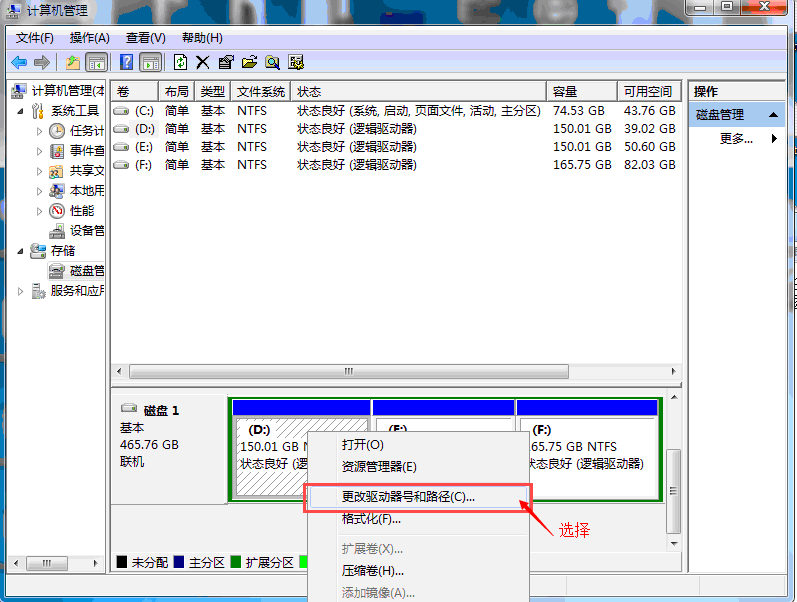Screen dimensions: 797x602
Task: Click the magnifier Explore toolbar icon
Action: 272,62
